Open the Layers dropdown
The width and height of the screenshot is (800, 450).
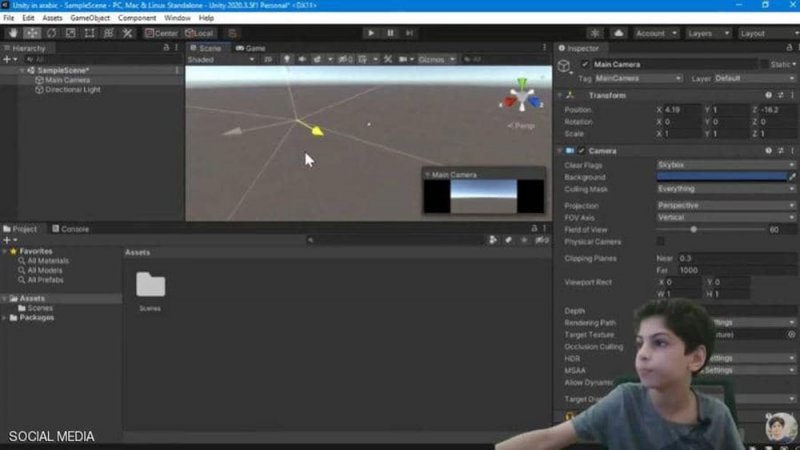tap(709, 33)
